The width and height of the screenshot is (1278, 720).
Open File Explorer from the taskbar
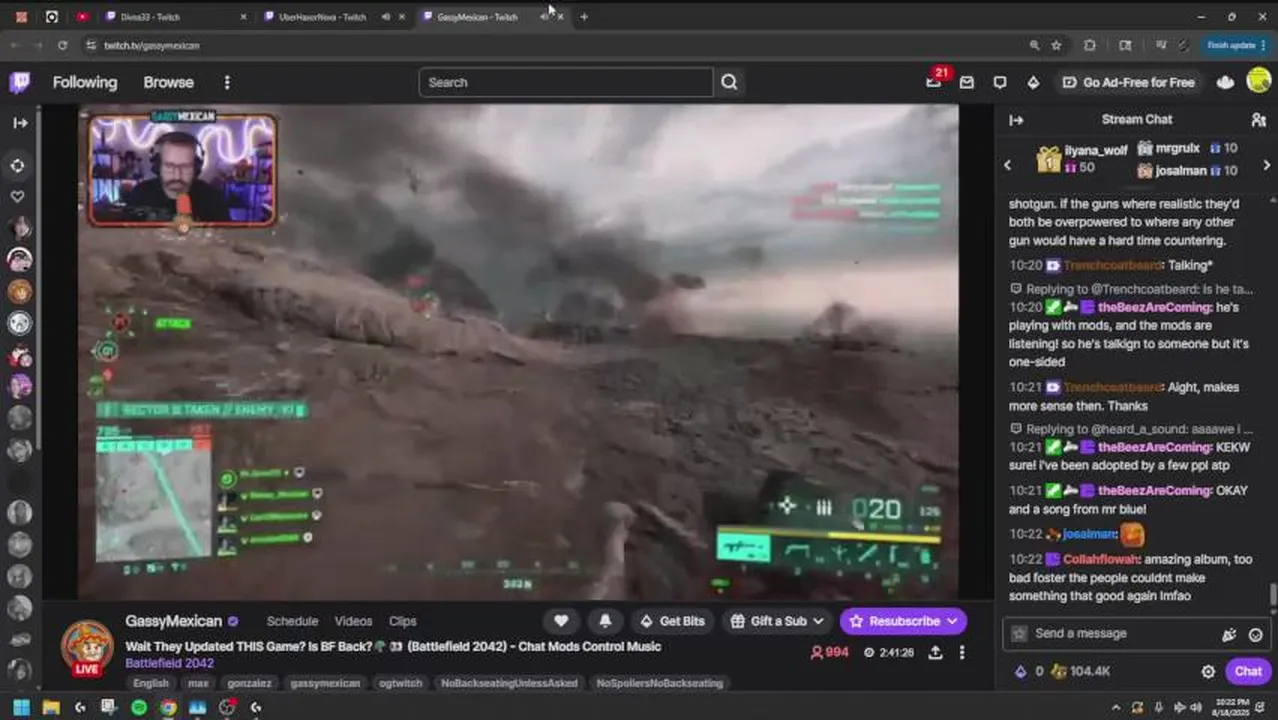coord(51,708)
